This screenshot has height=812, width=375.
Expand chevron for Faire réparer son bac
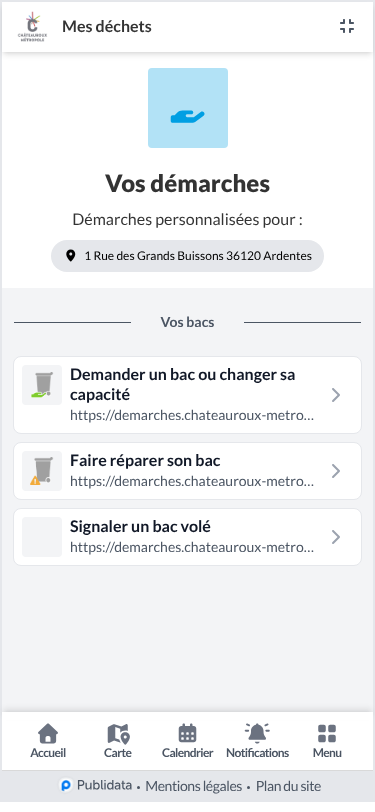[x=336, y=471]
